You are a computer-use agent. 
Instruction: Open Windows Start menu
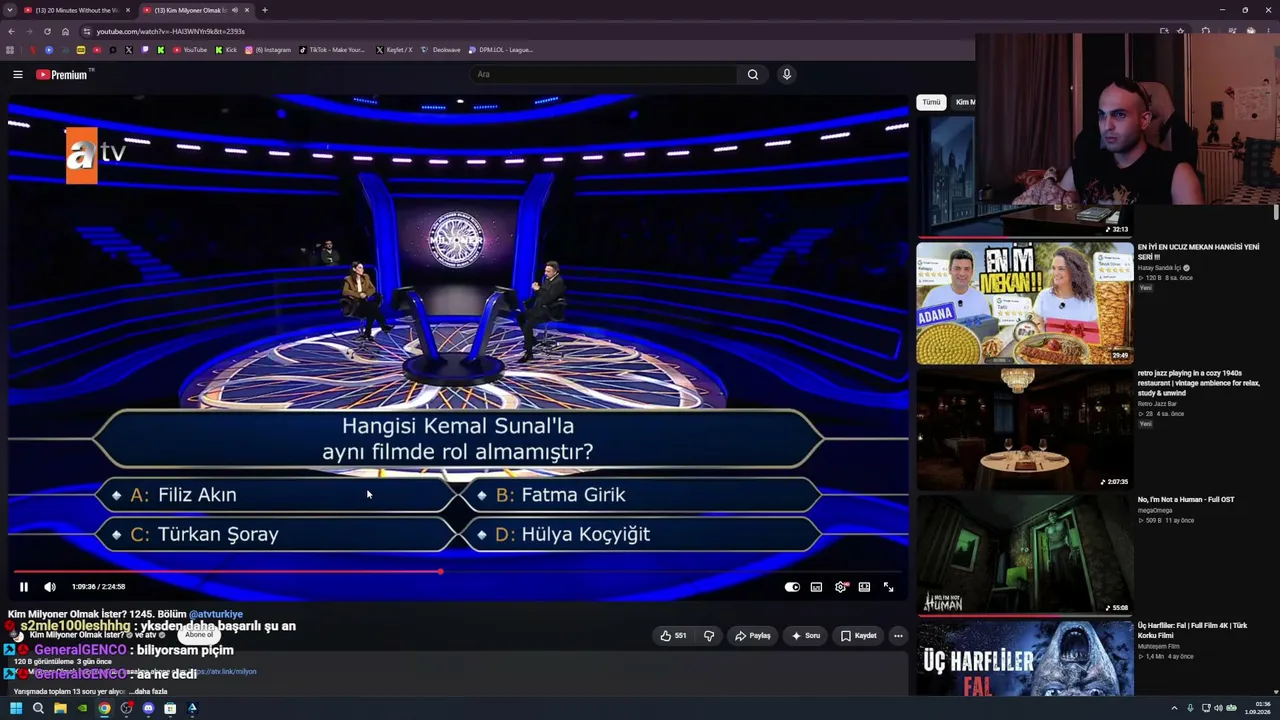pos(16,709)
